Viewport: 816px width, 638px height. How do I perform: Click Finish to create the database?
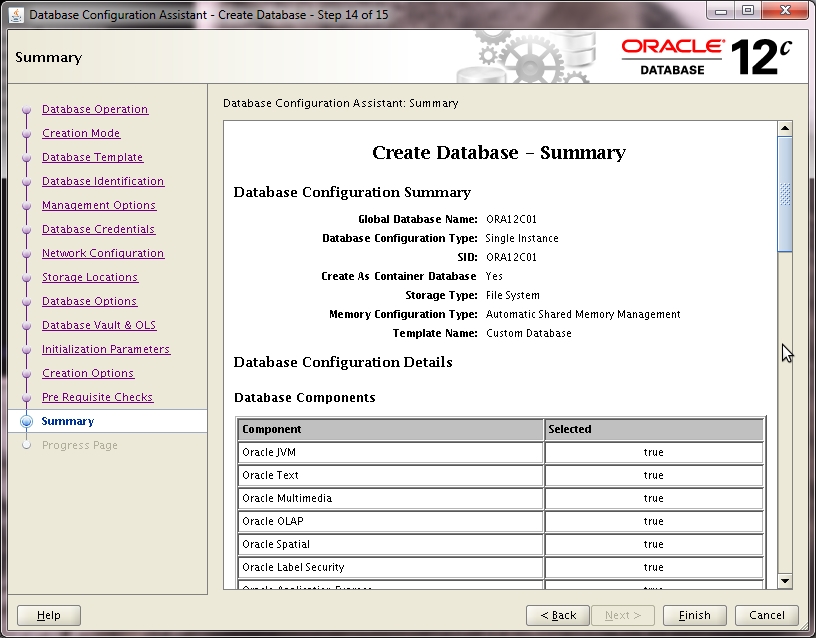point(695,615)
